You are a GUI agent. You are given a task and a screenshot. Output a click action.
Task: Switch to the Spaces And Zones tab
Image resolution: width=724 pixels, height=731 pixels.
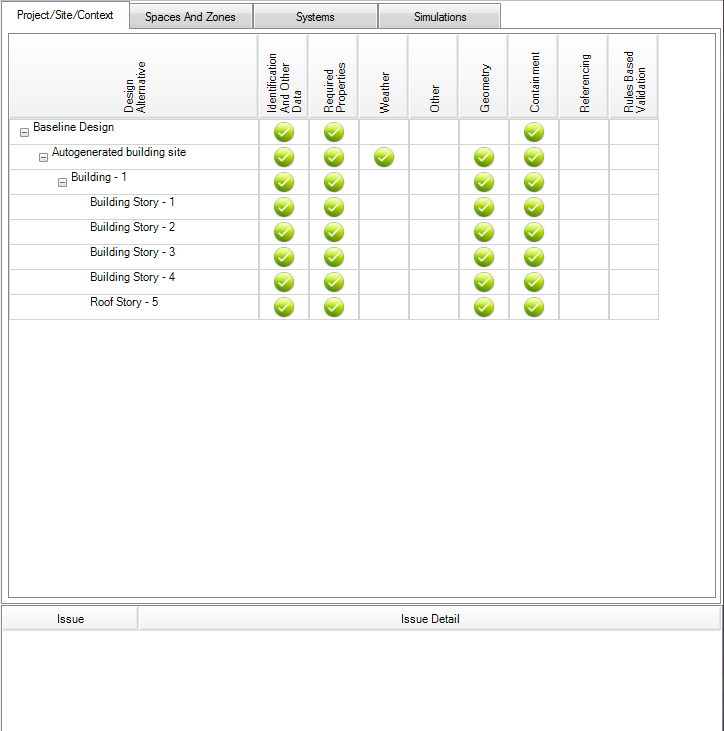click(190, 17)
